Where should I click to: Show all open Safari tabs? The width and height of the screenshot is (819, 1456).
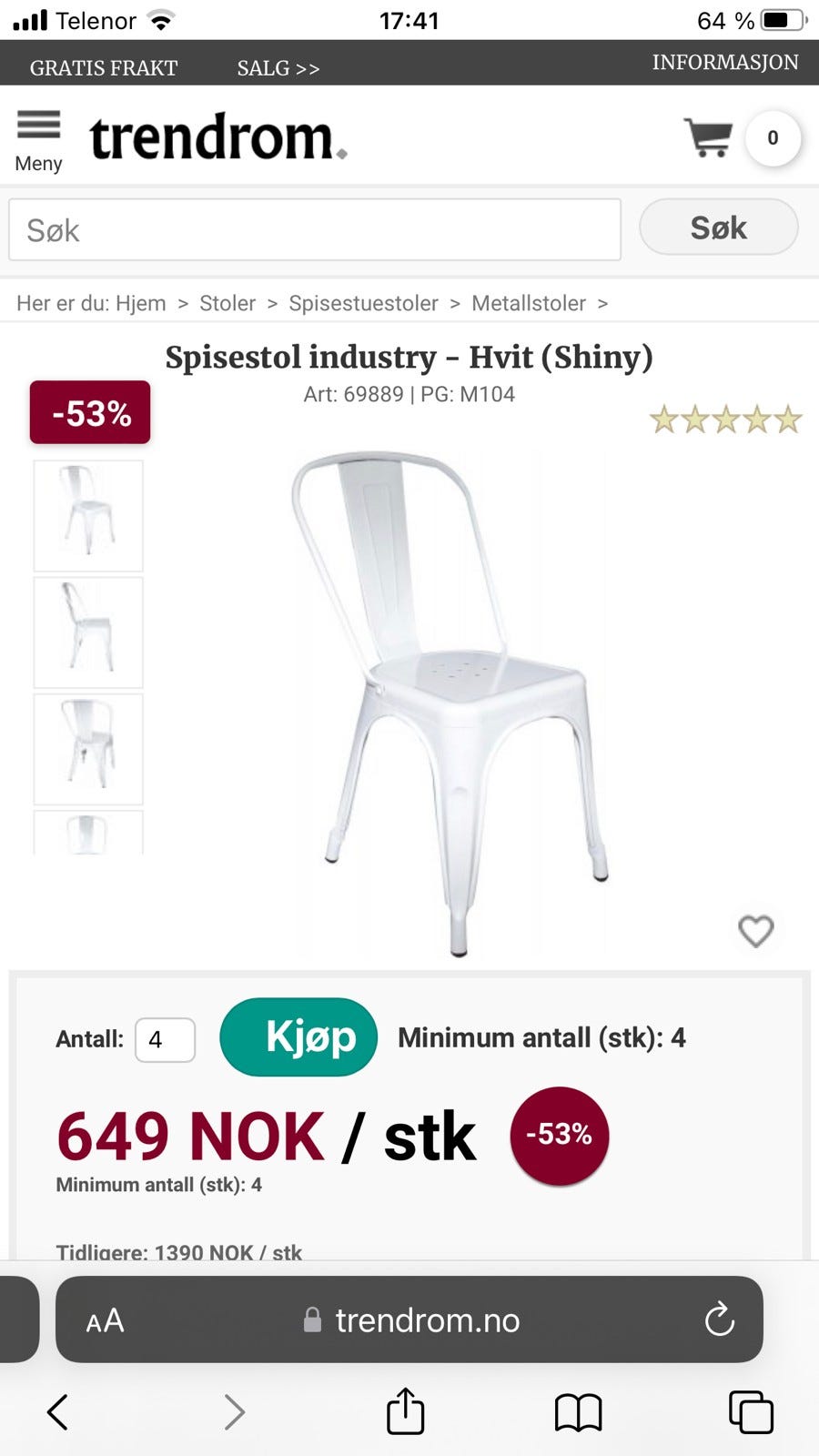coord(751,1412)
